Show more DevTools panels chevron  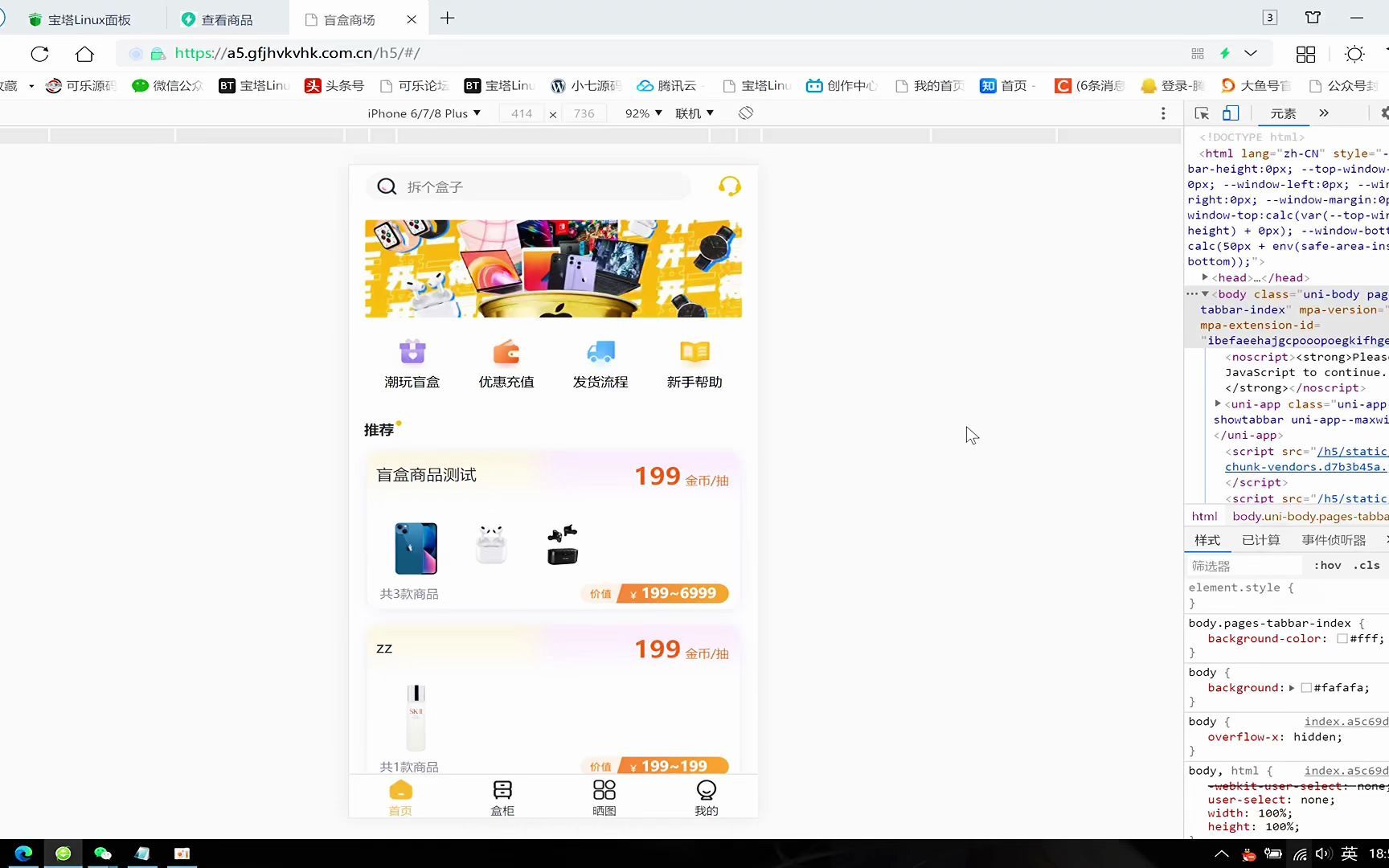[1324, 113]
